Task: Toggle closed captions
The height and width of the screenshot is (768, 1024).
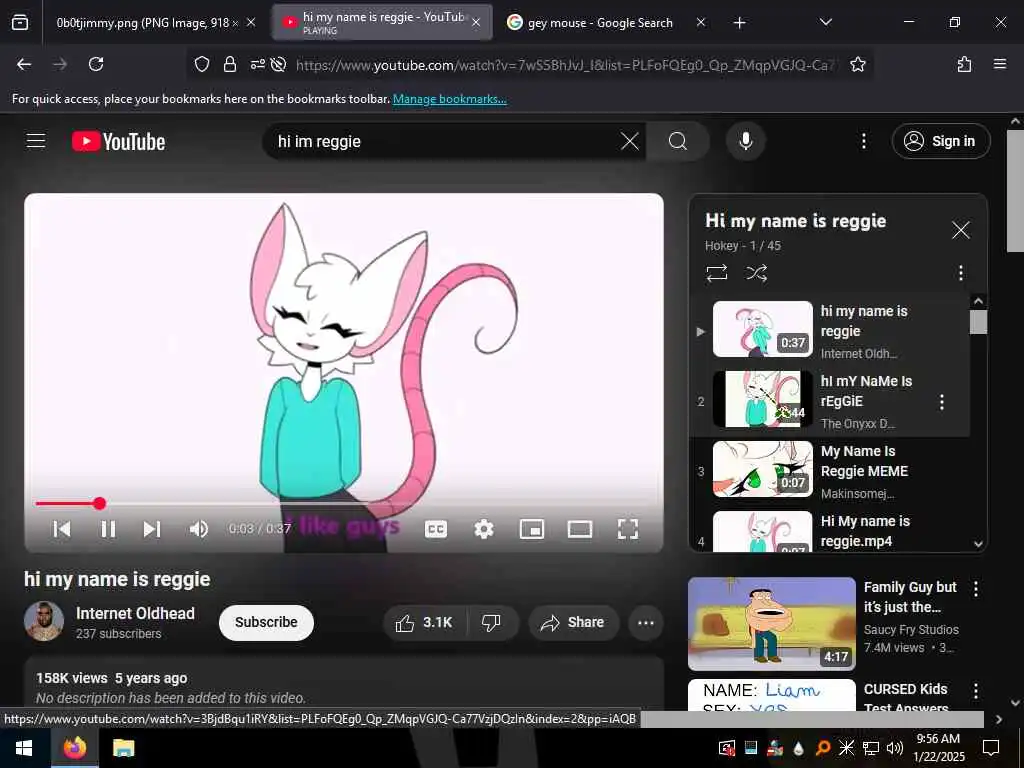Action: 436,529
